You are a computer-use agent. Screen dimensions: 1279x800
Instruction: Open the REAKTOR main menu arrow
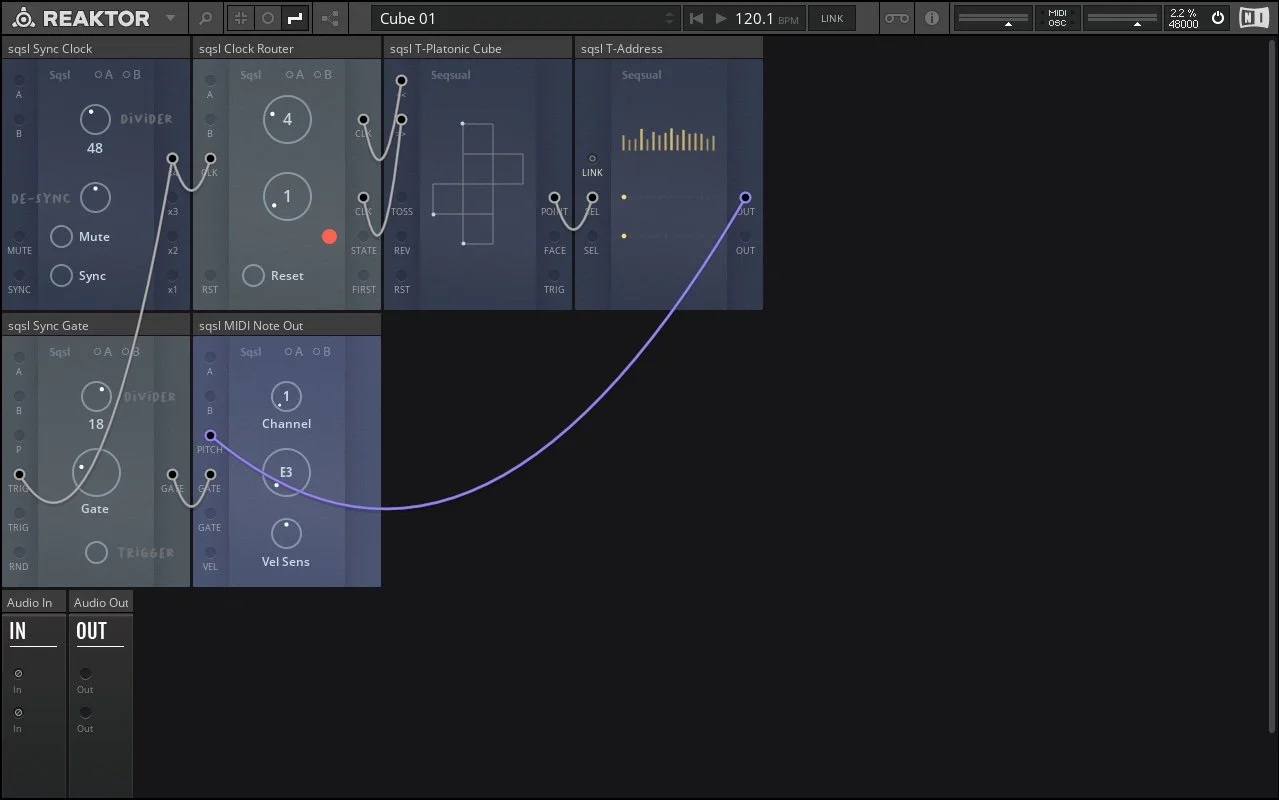coord(171,18)
